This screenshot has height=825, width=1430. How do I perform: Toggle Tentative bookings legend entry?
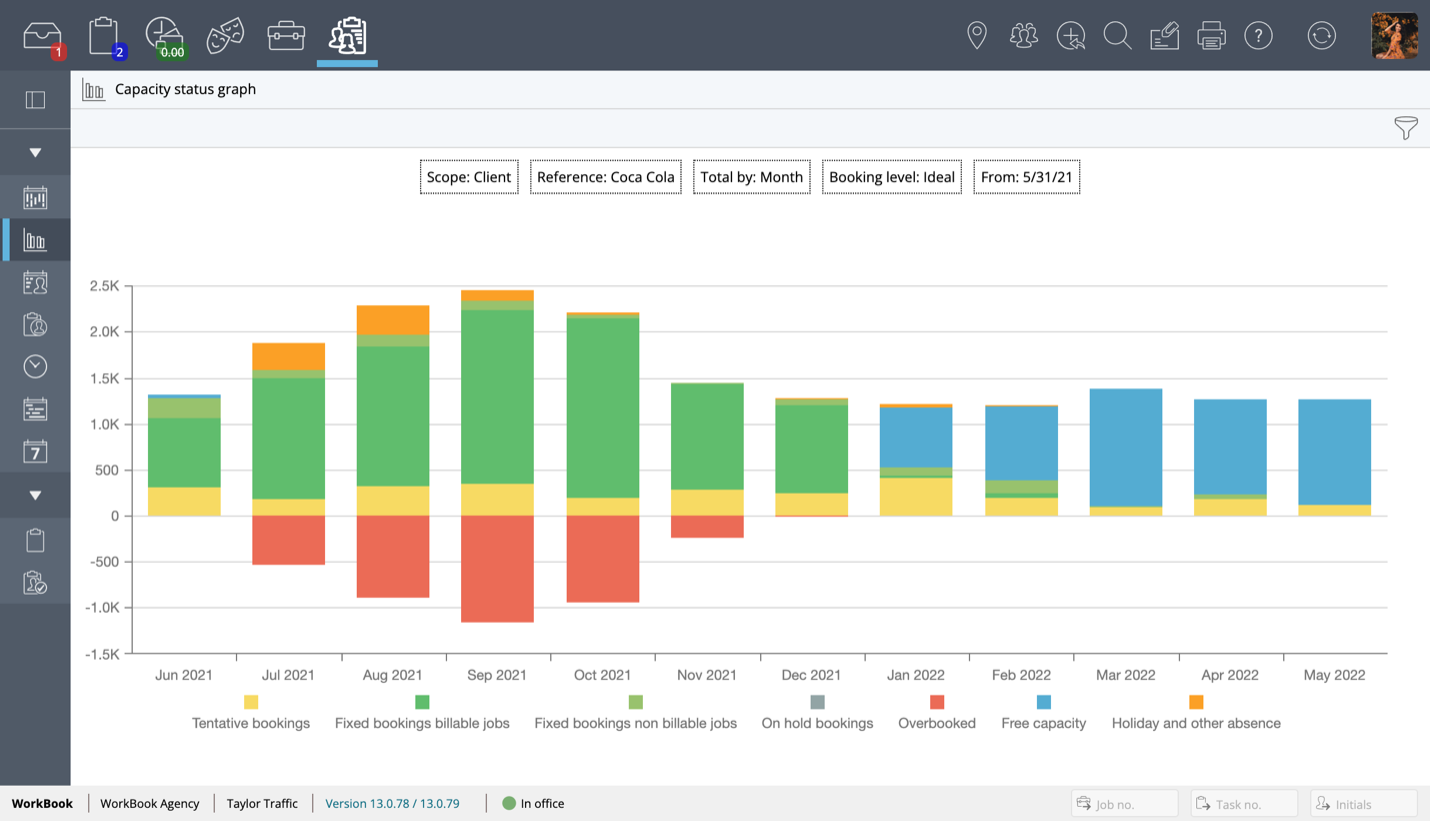[251, 713]
